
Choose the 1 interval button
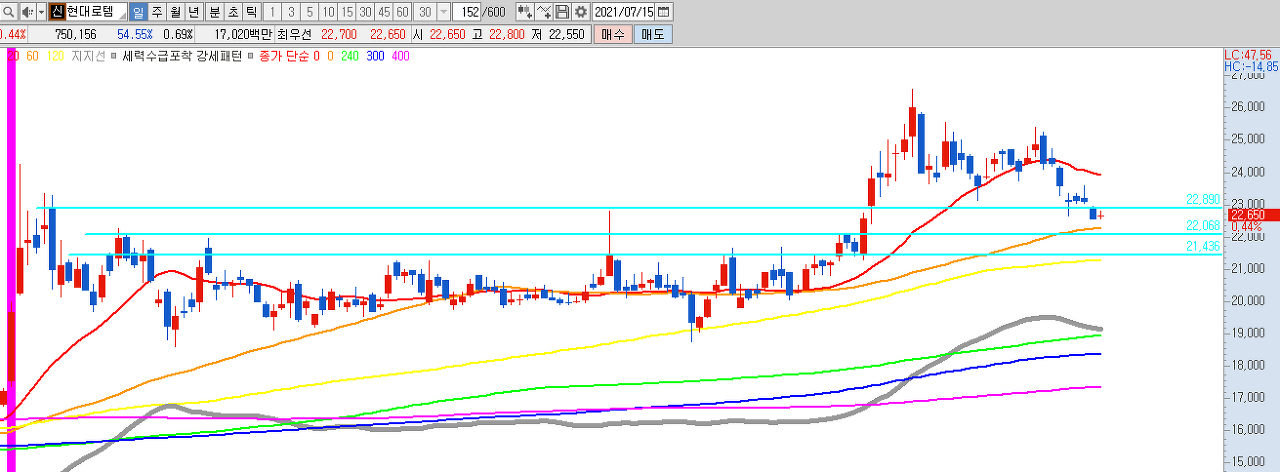click(272, 12)
